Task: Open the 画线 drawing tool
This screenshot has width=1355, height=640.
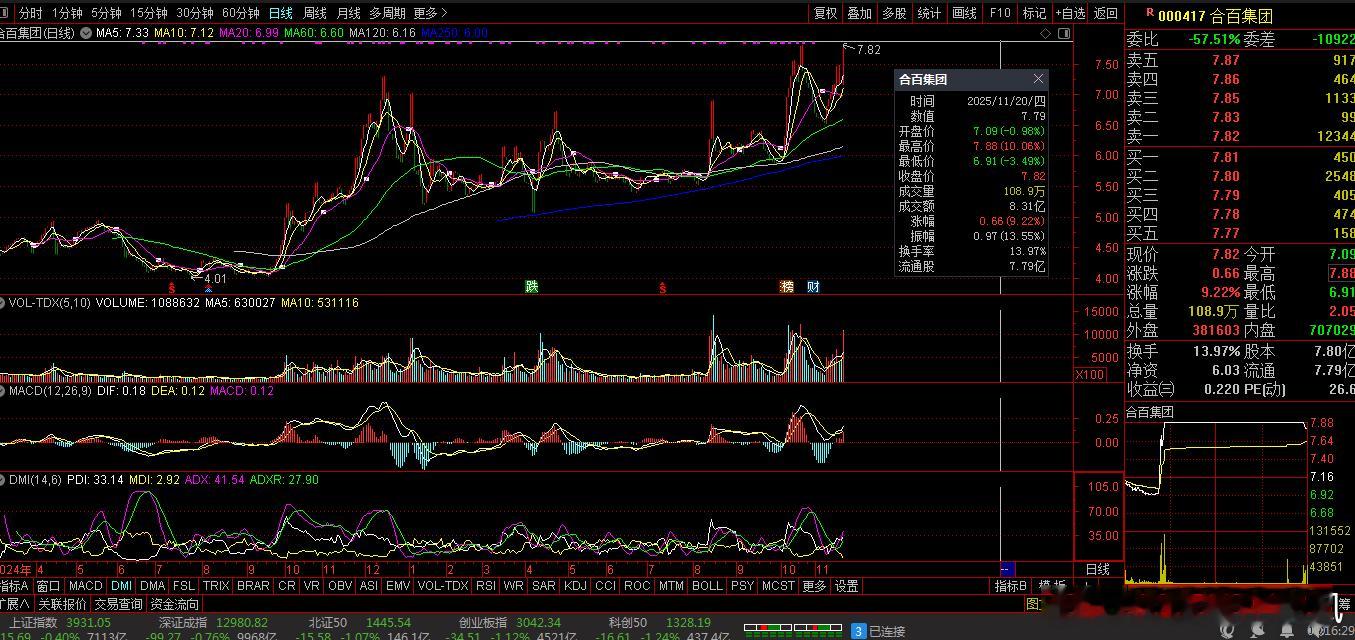Action: coord(965,13)
